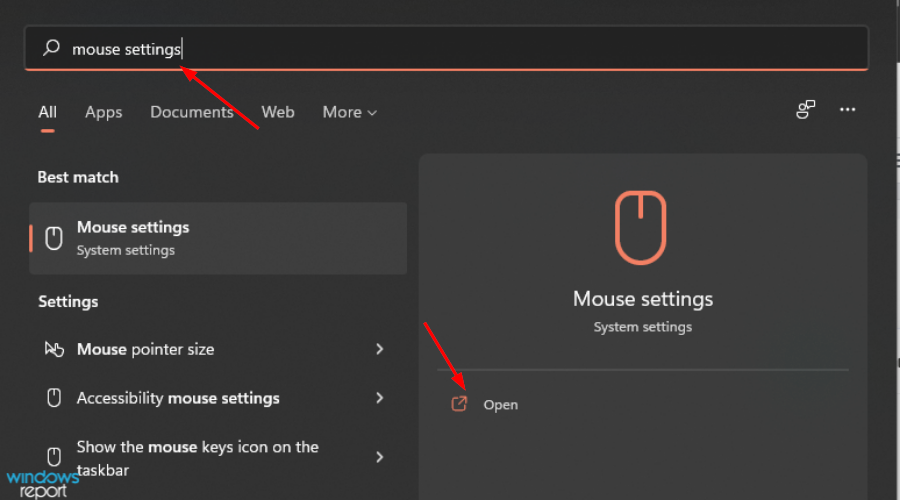This screenshot has width=900, height=500.
Task: Click the search feedback icon at top right
Action: point(805,110)
